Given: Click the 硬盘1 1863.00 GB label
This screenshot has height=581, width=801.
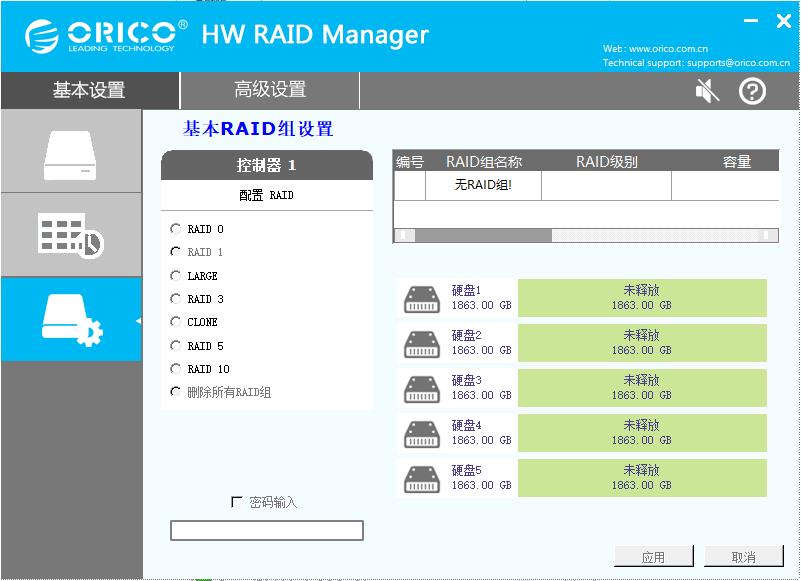Looking at the screenshot, I should [481, 298].
